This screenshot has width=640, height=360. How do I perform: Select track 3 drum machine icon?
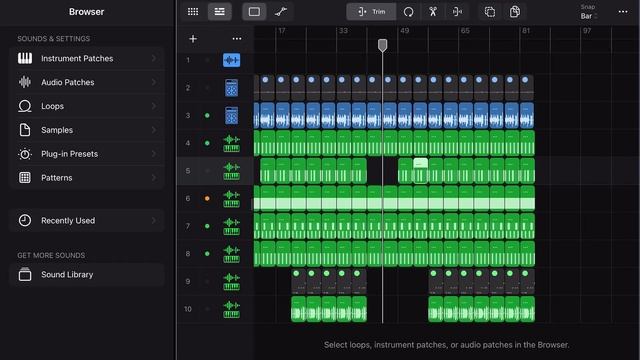pos(231,116)
